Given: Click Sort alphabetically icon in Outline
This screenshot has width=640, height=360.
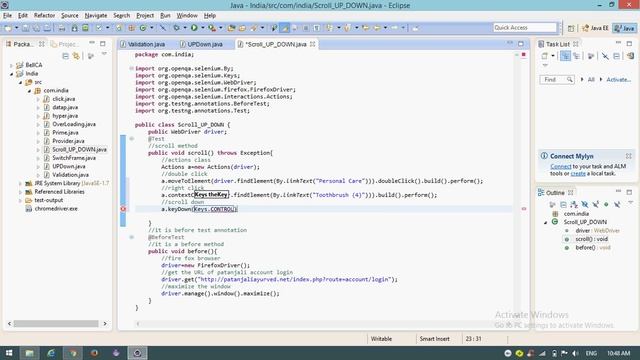Looking at the screenshot, I should click(x=574, y=204).
